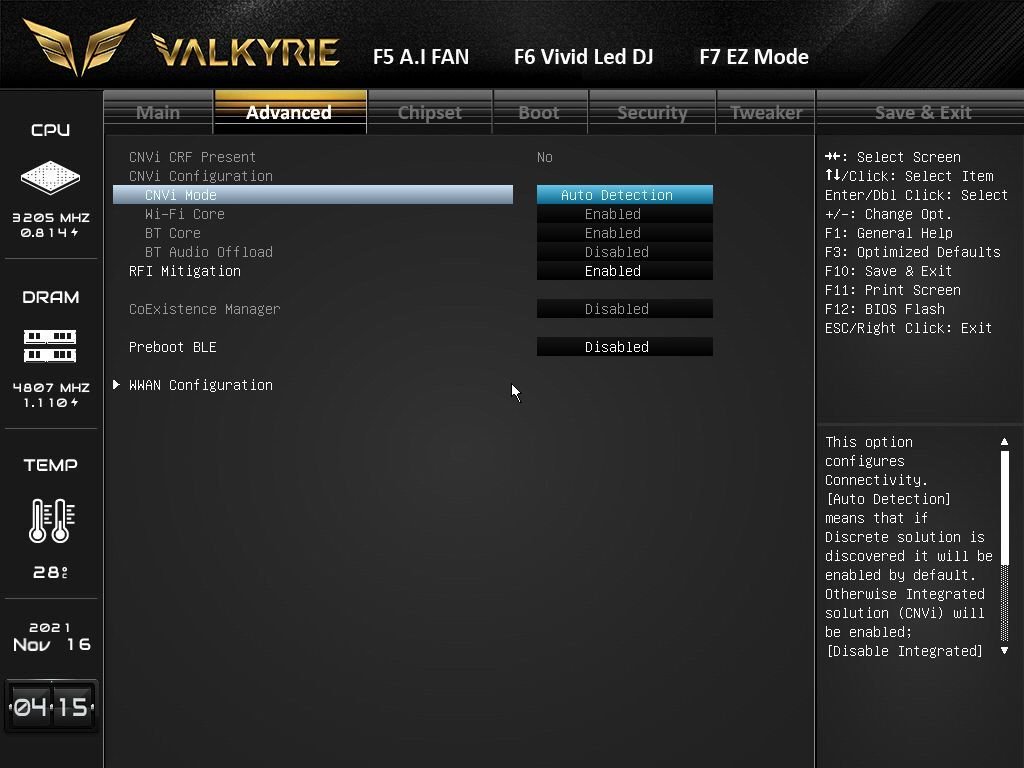Open the Boot tab
Image resolution: width=1024 pixels, height=768 pixels.
click(x=539, y=112)
